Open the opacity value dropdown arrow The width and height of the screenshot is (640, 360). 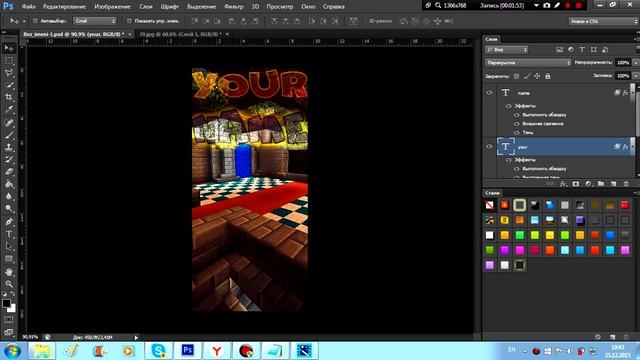pos(635,62)
